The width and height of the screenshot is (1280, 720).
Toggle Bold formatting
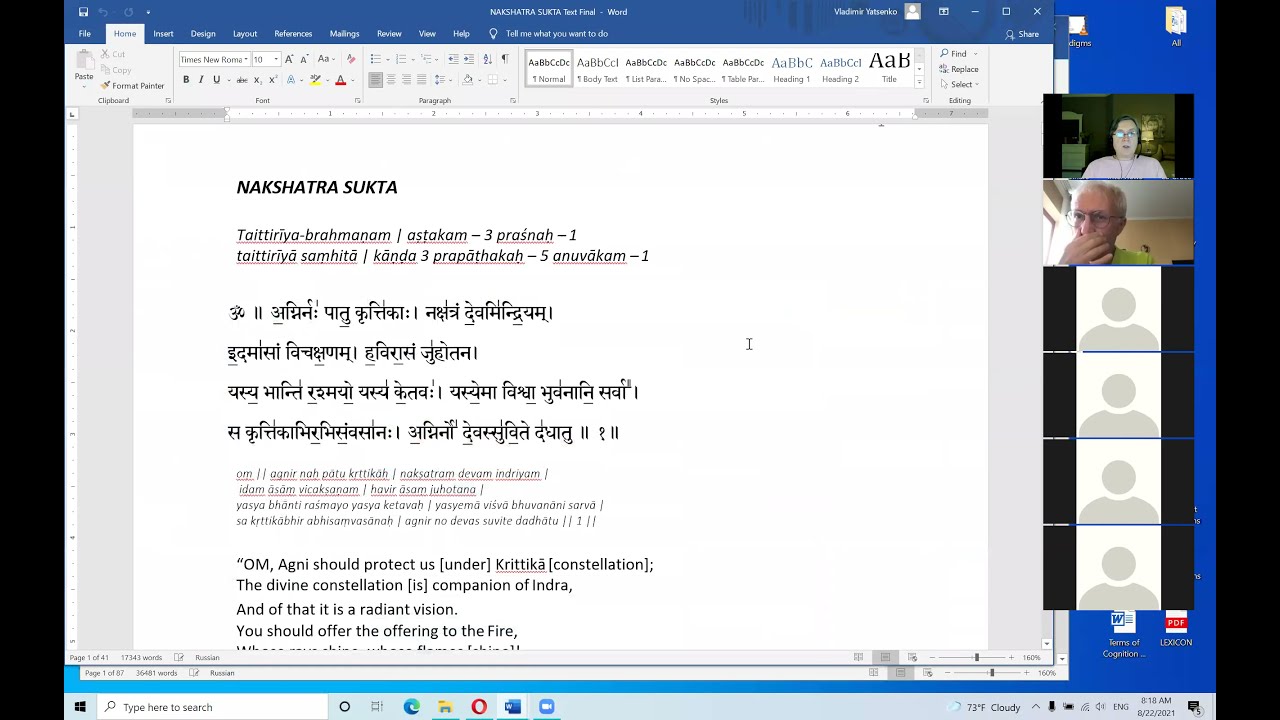[x=186, y=80]
